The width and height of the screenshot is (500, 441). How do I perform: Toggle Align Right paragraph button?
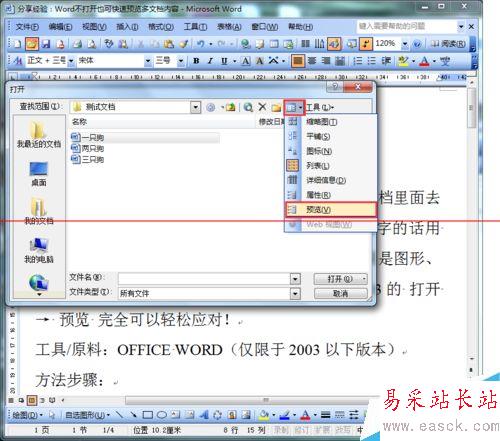[x=326, y=61]
